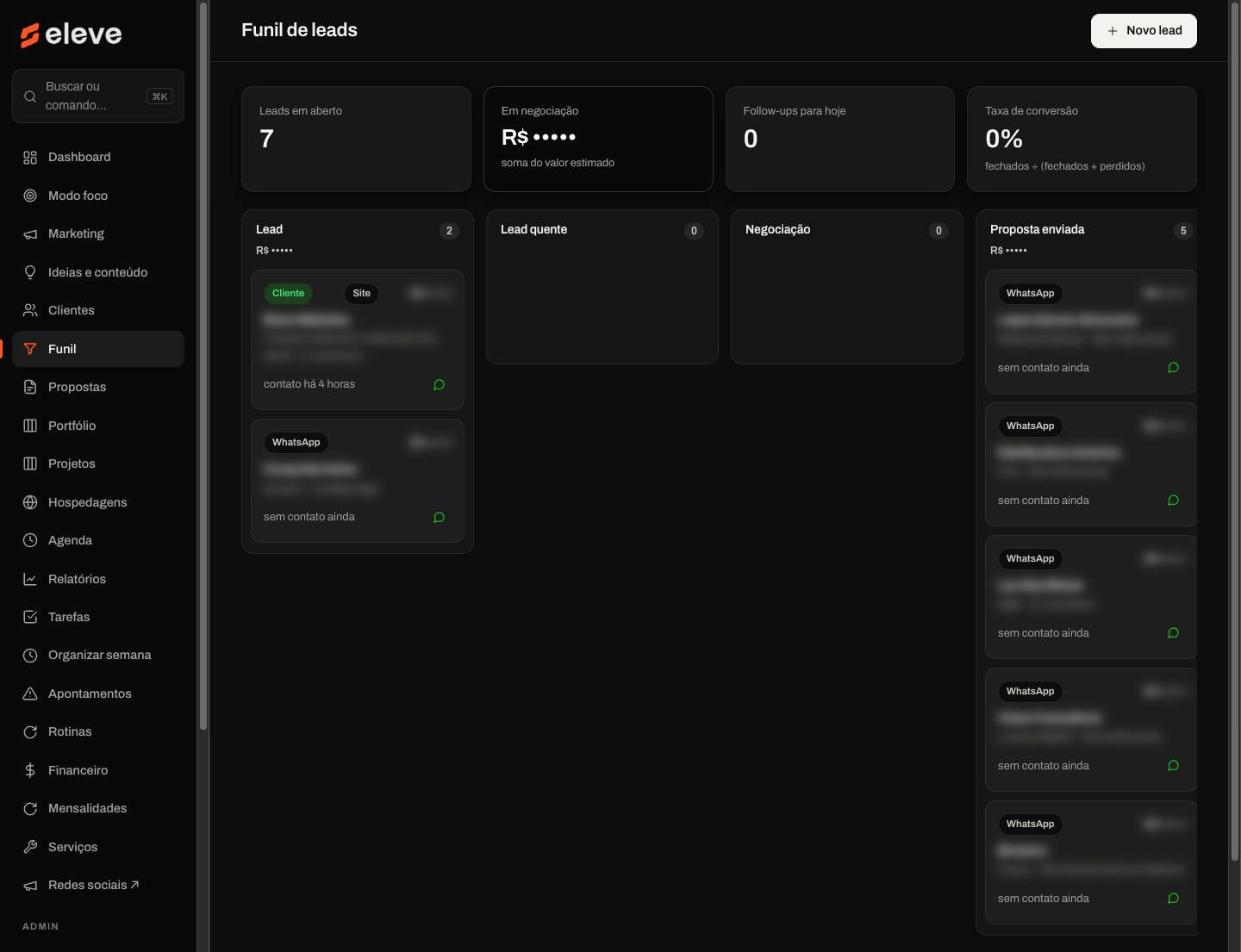Go to Clientes page
Image resolution: width=1241 pixels, height=952 pixels.
[x=98, y=310]
